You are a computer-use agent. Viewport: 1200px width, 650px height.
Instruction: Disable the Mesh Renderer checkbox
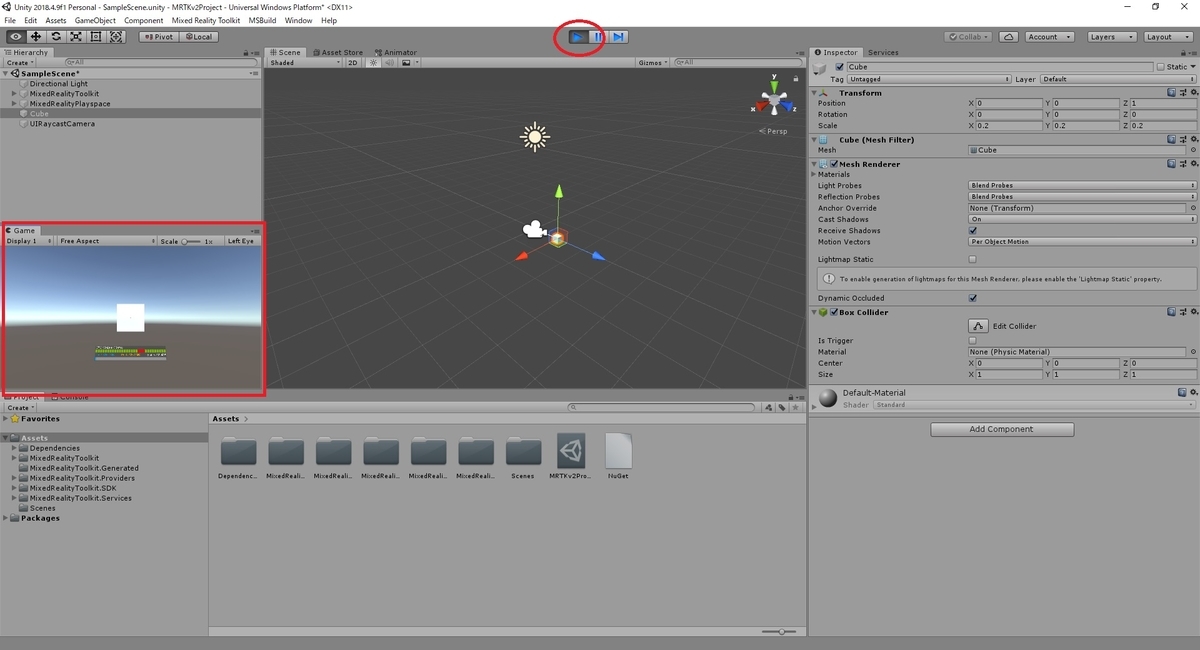[x=834, y=164]
